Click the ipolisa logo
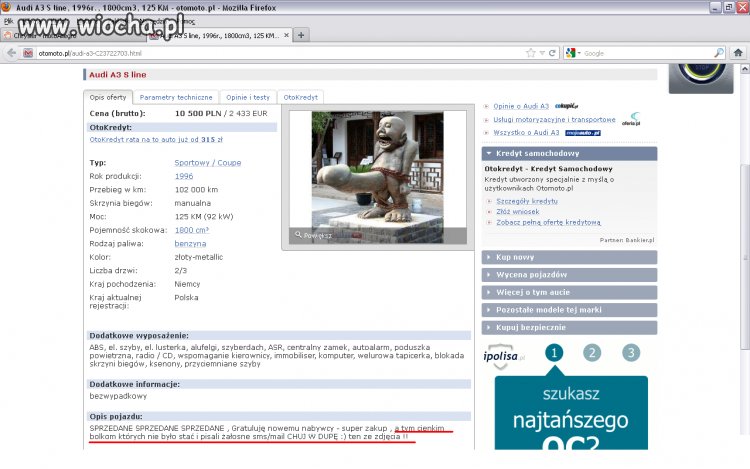The width and height of the screenshot is (750, 469). pyautogui.click(x=503, y=357)
